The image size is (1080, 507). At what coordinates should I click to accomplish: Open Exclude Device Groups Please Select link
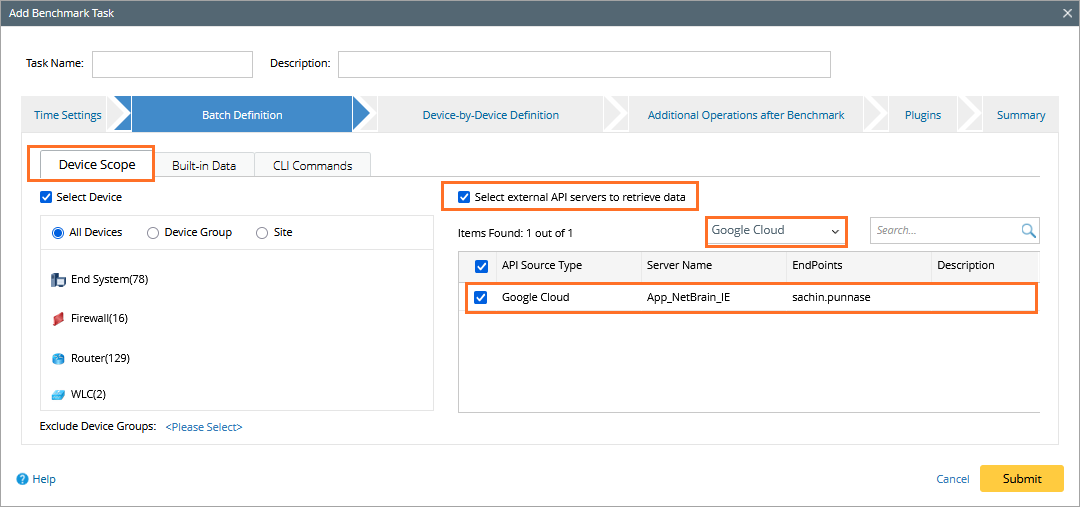coord(204,427)
